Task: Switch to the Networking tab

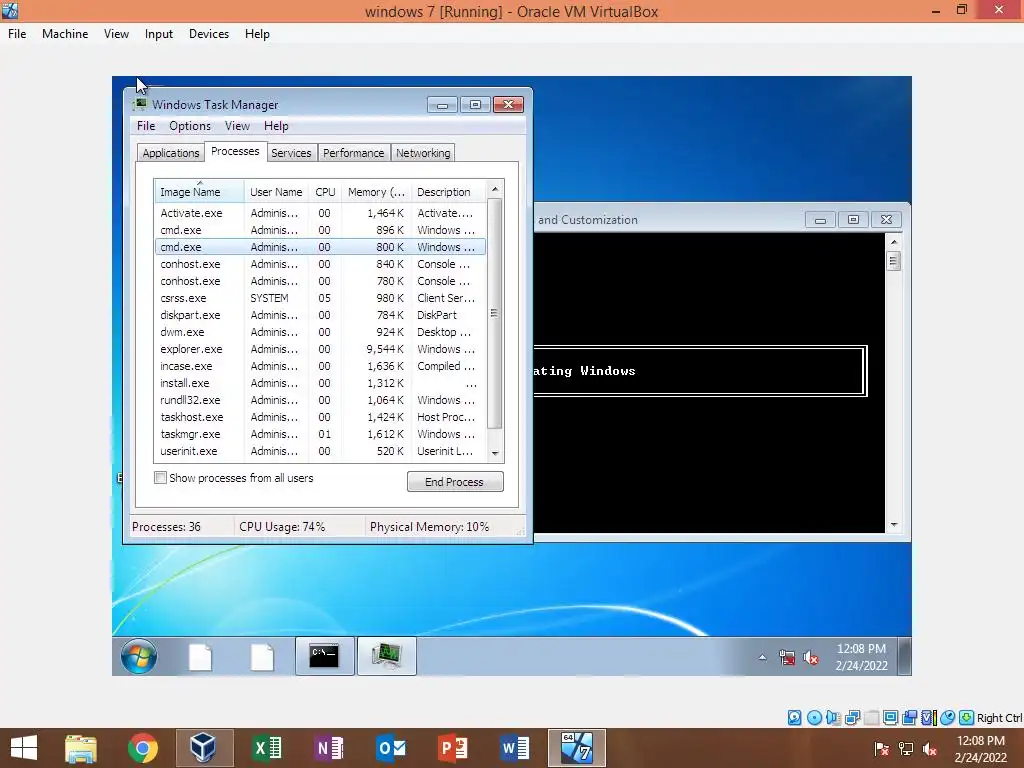Action: click(x=423, y=153)
